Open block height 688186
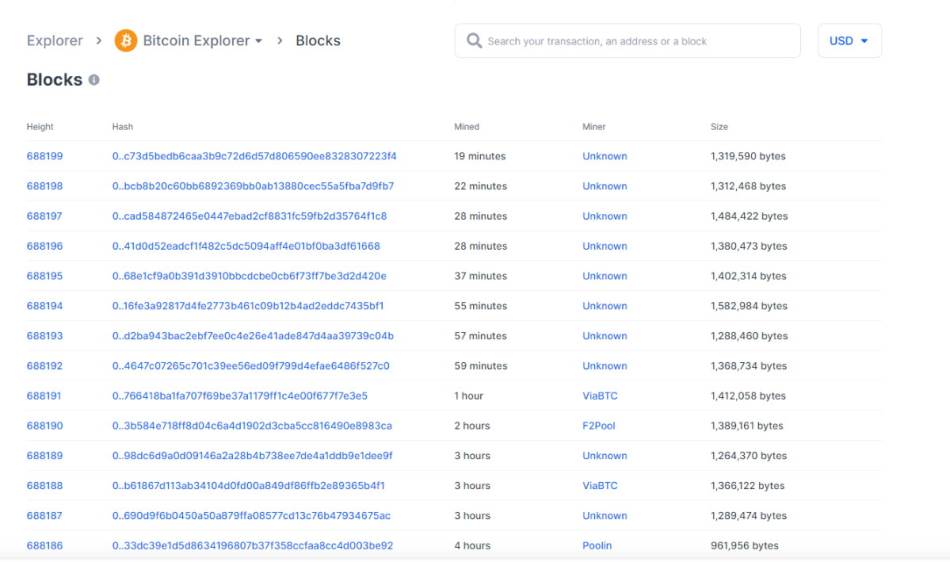This screenshot has width=950, height=562. (45, 546)
